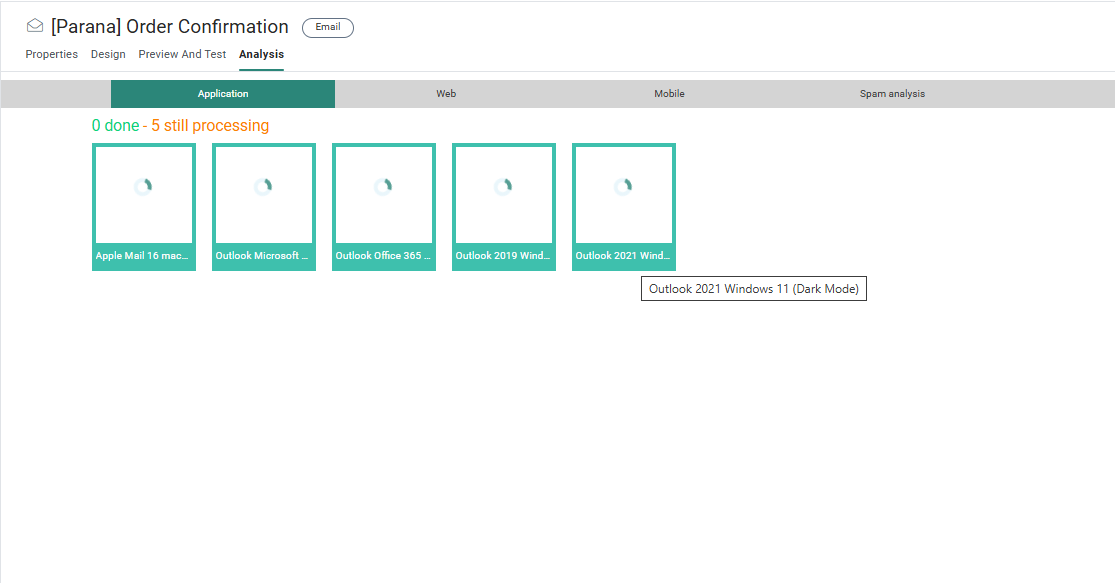Click the loading spinner in the Apple Mail tile
This screenshot has height=583, width=1115.
(143, 186)
